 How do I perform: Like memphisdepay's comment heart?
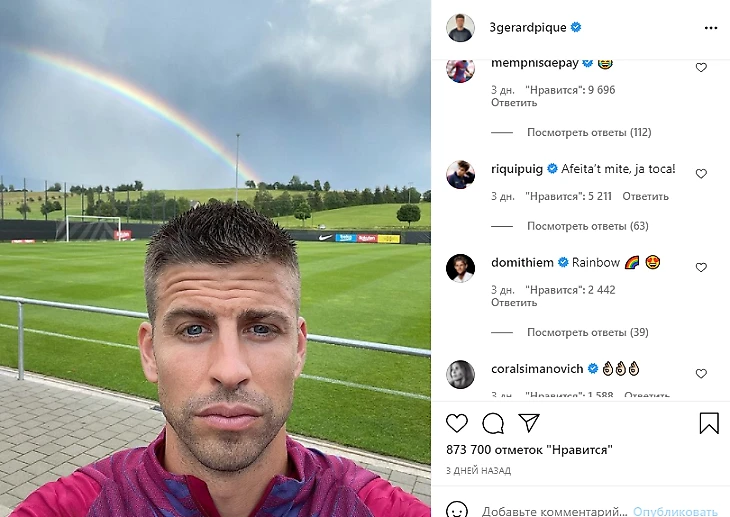[x=701, y=68]
